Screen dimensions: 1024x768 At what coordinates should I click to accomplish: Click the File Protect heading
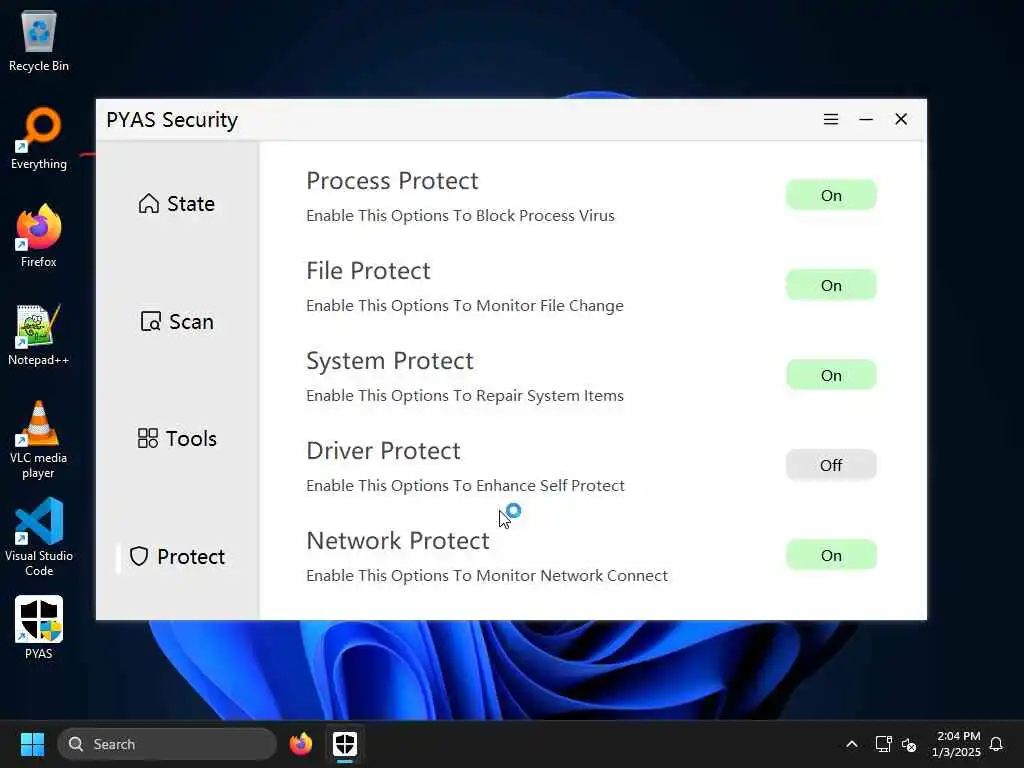368,271
